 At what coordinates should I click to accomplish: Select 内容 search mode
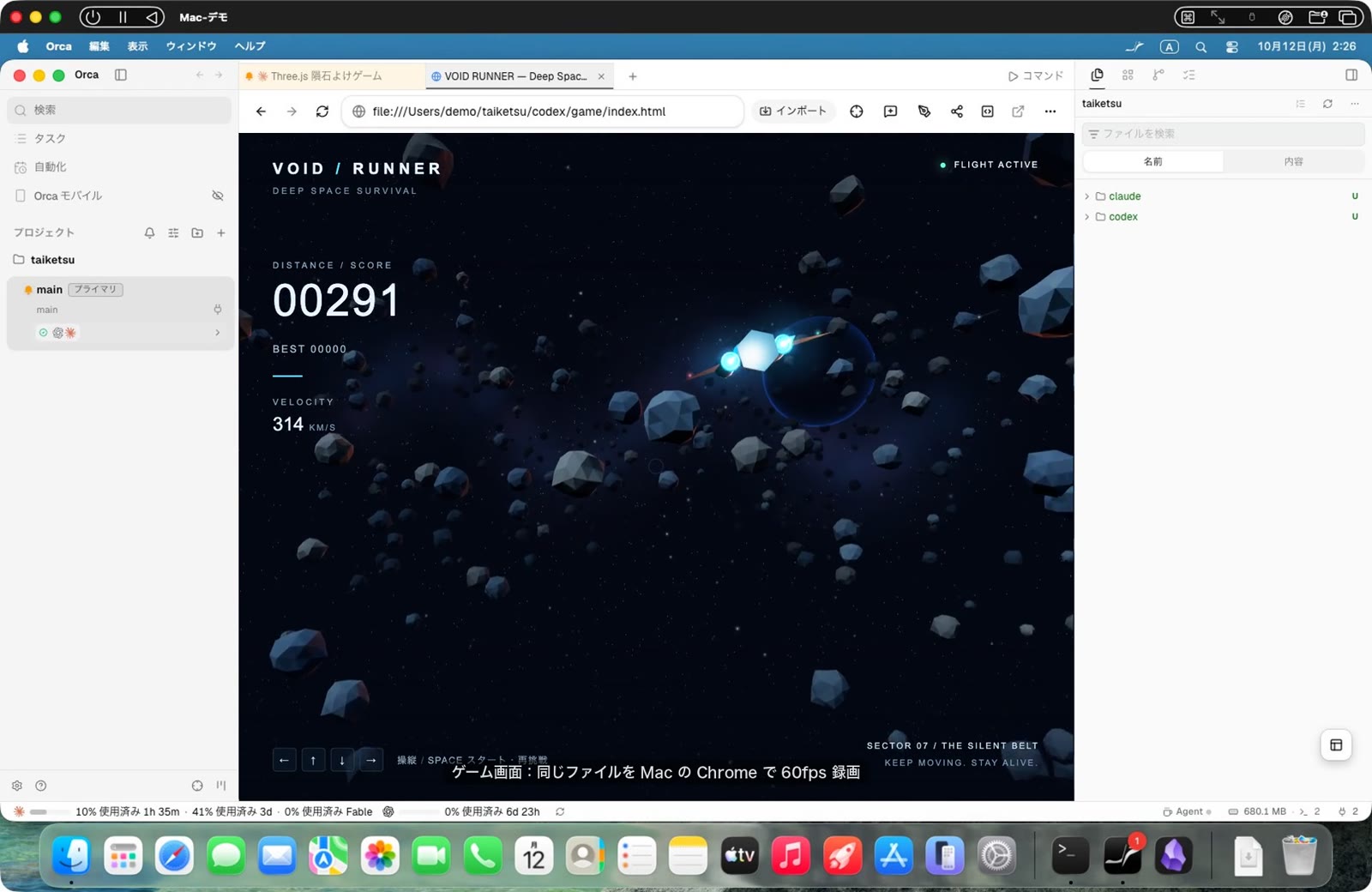(1294, 161)
